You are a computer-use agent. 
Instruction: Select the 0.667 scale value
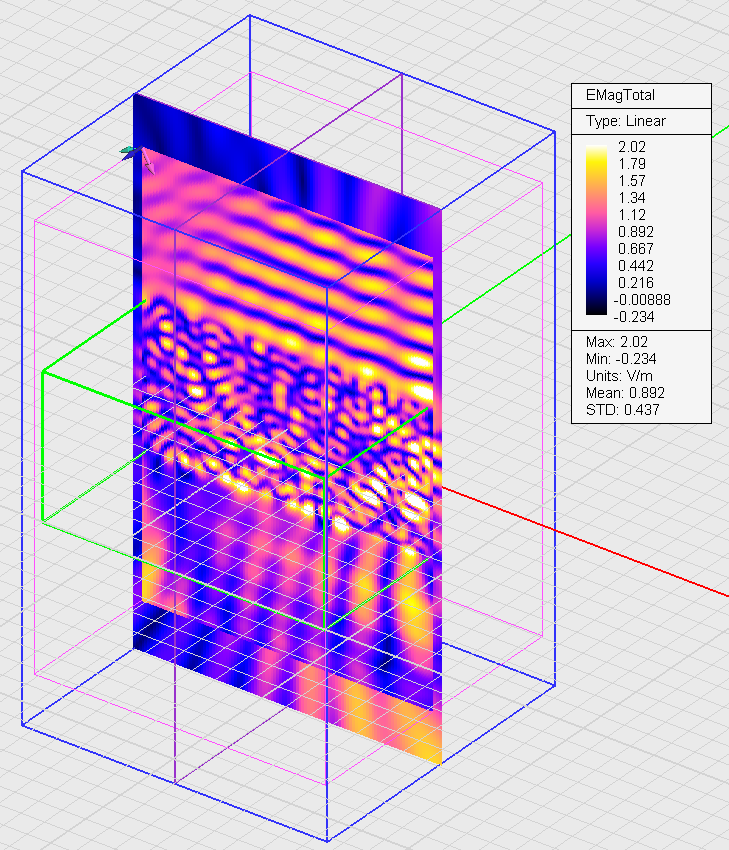tap(636, 249)
